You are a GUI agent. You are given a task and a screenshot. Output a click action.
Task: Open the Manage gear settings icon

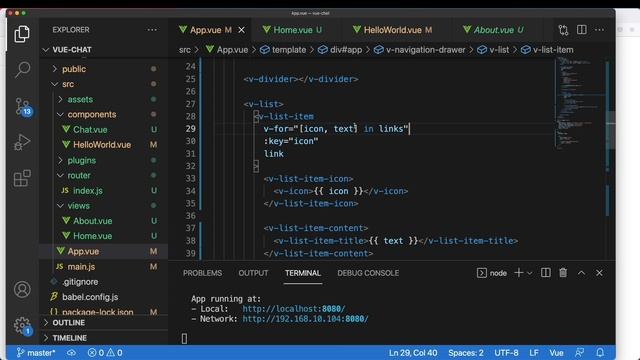[x=22, y=326]
